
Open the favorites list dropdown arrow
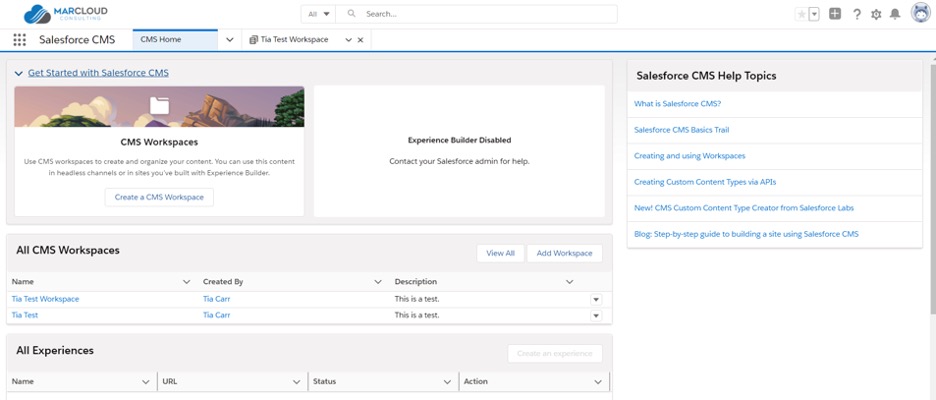pyautogui.click(x=814, y=14)
